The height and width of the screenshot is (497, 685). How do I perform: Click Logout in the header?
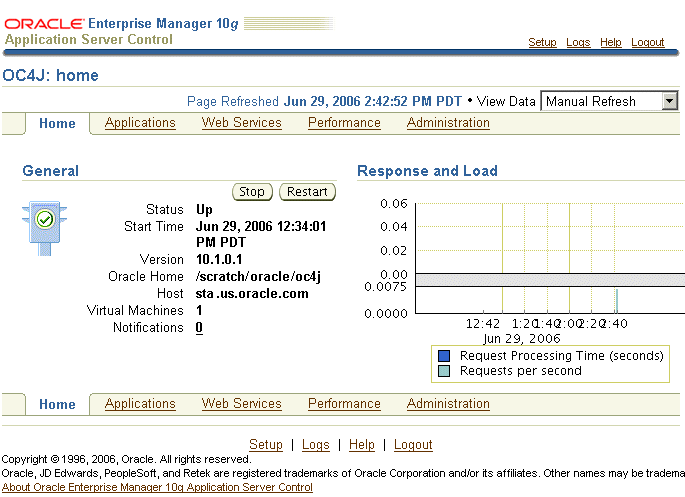647,42
